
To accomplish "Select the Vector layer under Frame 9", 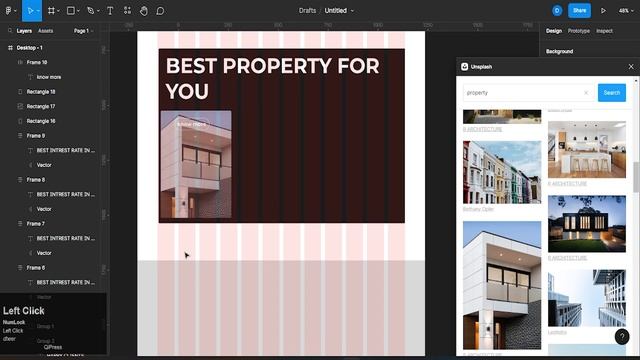I will (x=44, y=165).
